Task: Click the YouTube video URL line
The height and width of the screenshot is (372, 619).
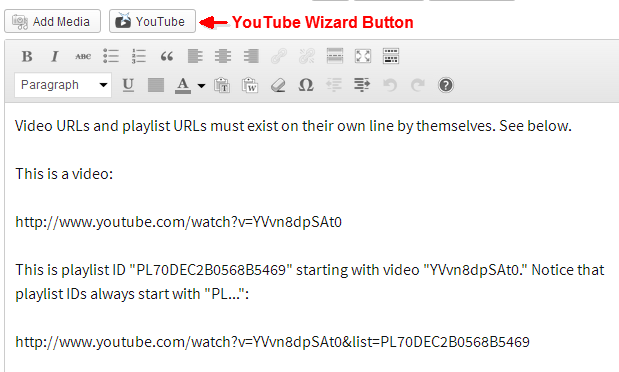Action: coord(178,222)
